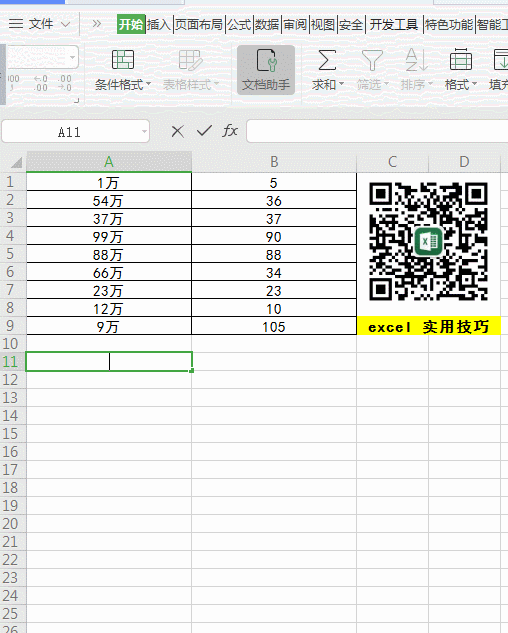Select column D header
Screen dimensions: 508x633
click(x=464, y=162)
